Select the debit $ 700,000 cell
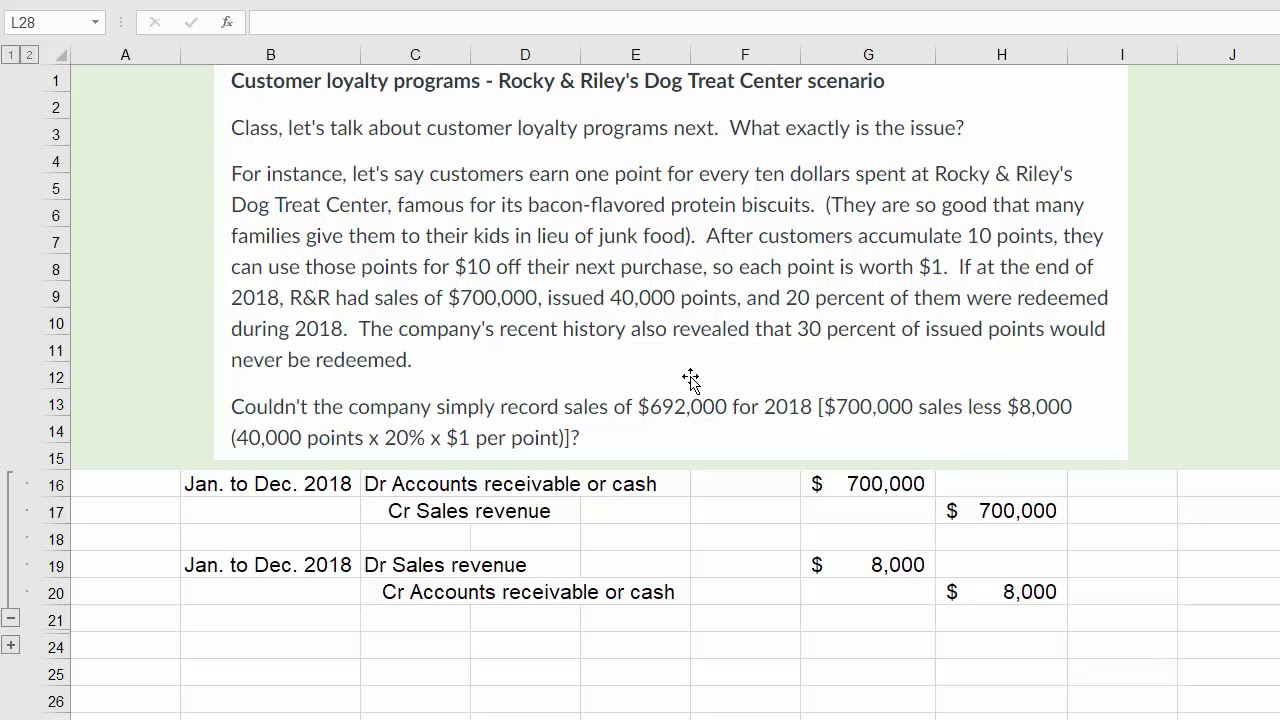This screenshot has width=1280, height=720. click(868, 484)
